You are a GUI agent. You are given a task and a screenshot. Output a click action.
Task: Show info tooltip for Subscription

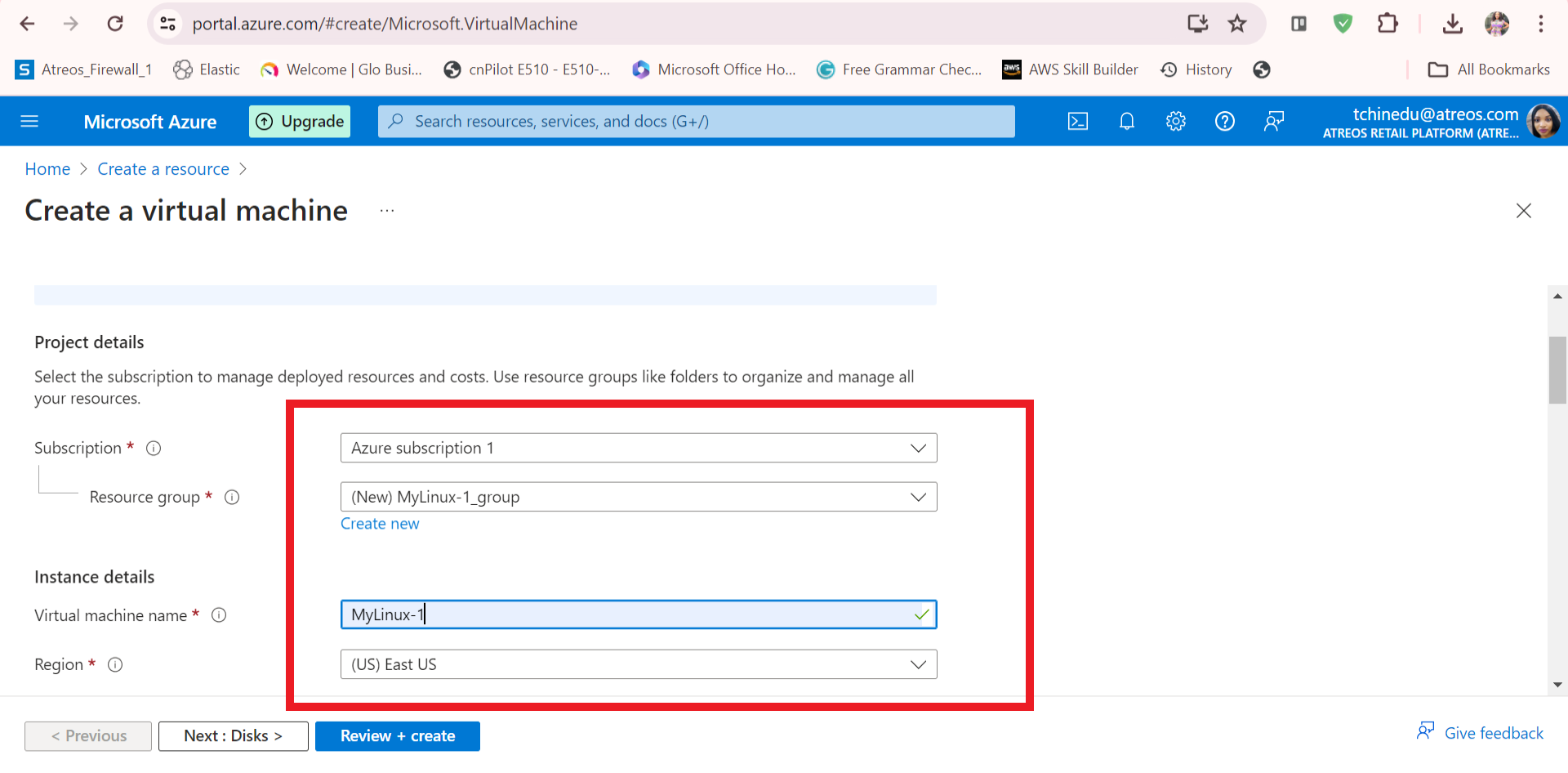[154, 448]
